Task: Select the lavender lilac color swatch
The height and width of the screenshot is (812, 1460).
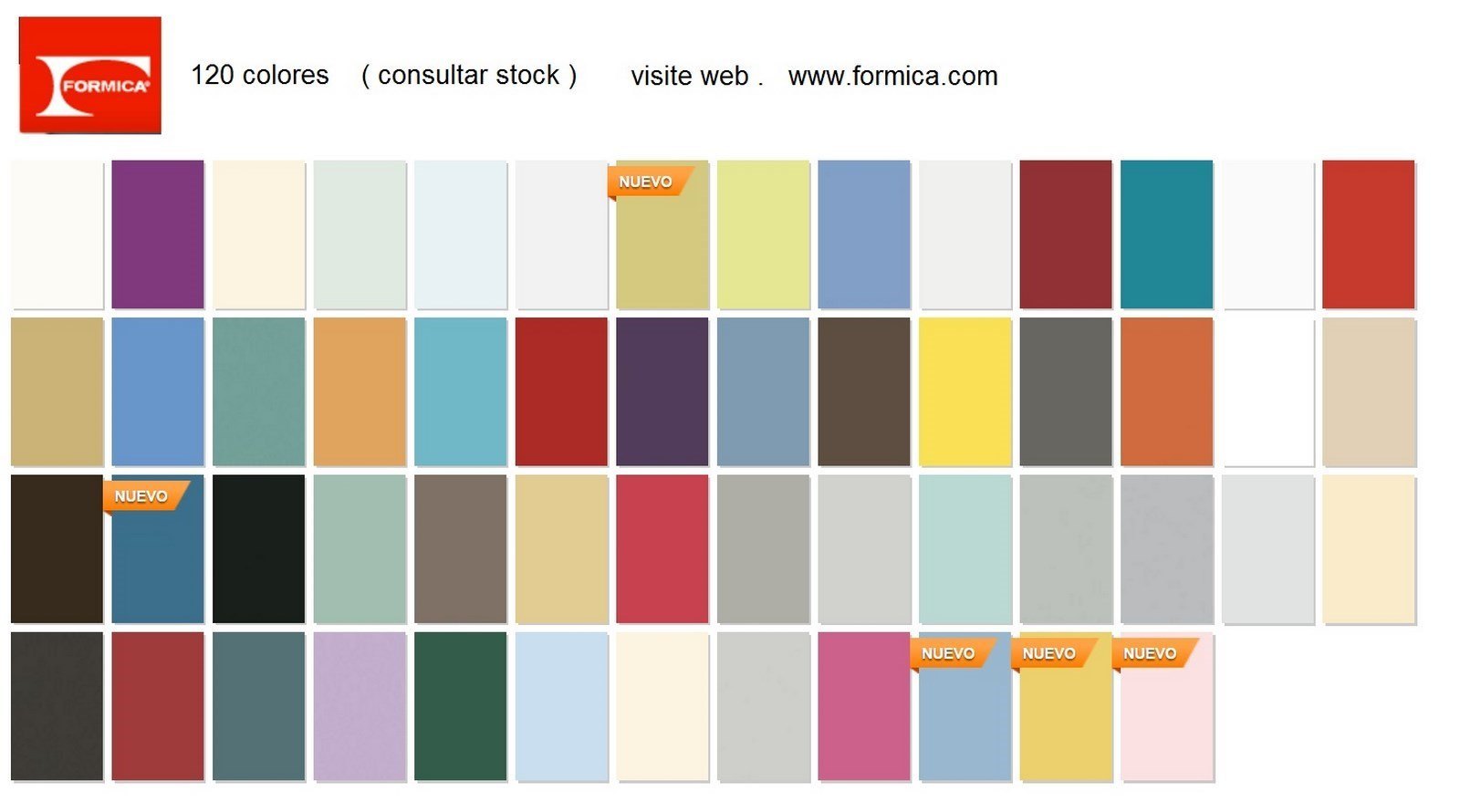Action: click(360, 706)
